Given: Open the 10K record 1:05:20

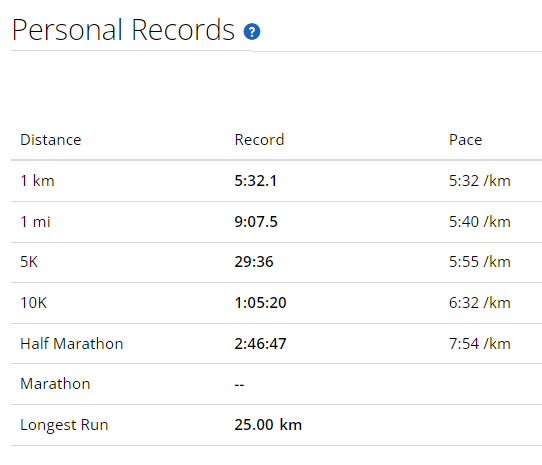Looking at the screenshot, I should (x=260, y=303).
